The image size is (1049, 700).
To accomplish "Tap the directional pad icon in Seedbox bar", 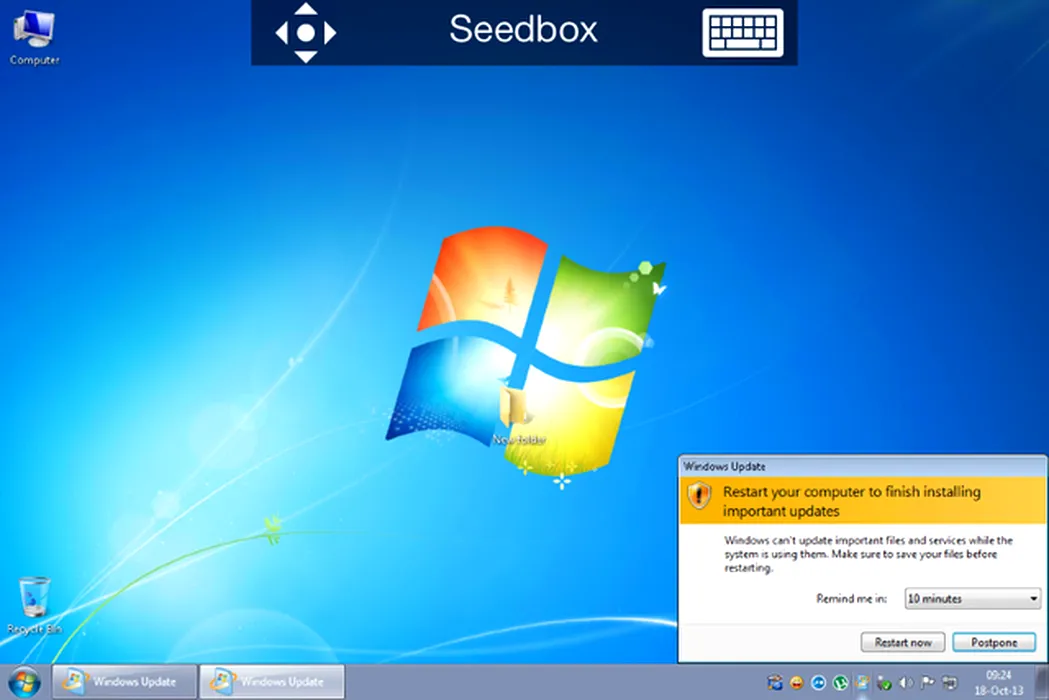I will tap(305, 33).
